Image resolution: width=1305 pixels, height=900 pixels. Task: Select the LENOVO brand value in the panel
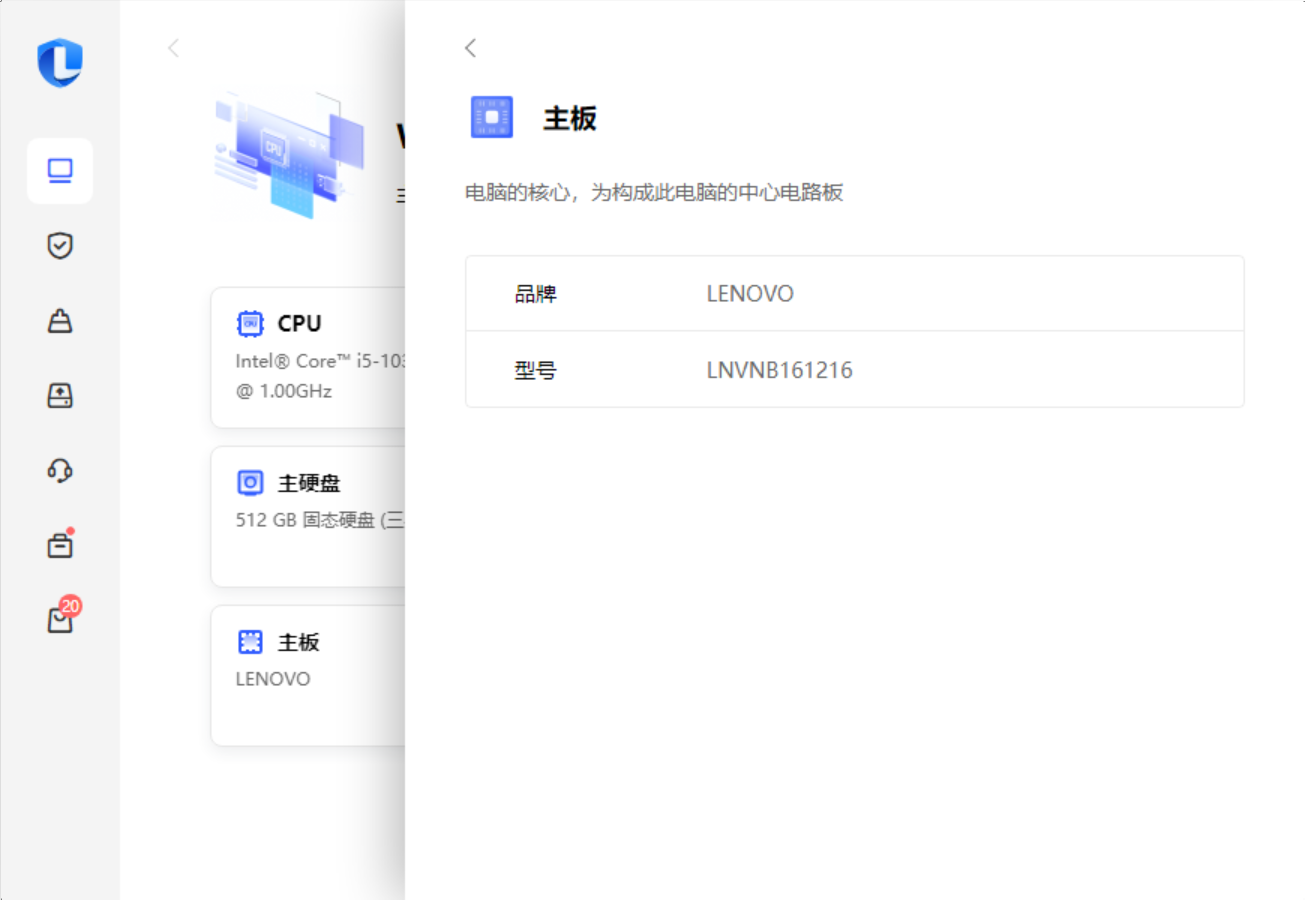pos(750,294)
